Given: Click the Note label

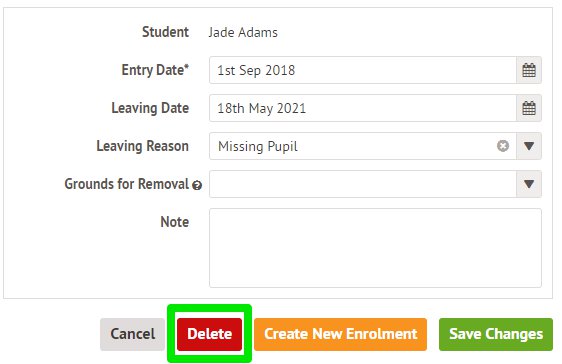Looking at the screenshot, I should pyautogui.click(x=175, y=222).
